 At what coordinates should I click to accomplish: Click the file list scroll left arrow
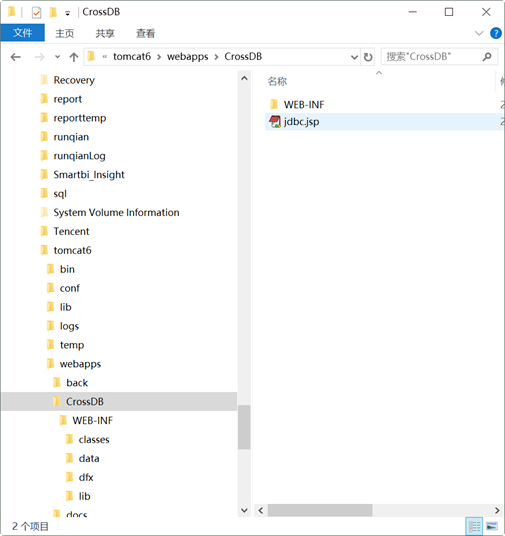(261, 510)
